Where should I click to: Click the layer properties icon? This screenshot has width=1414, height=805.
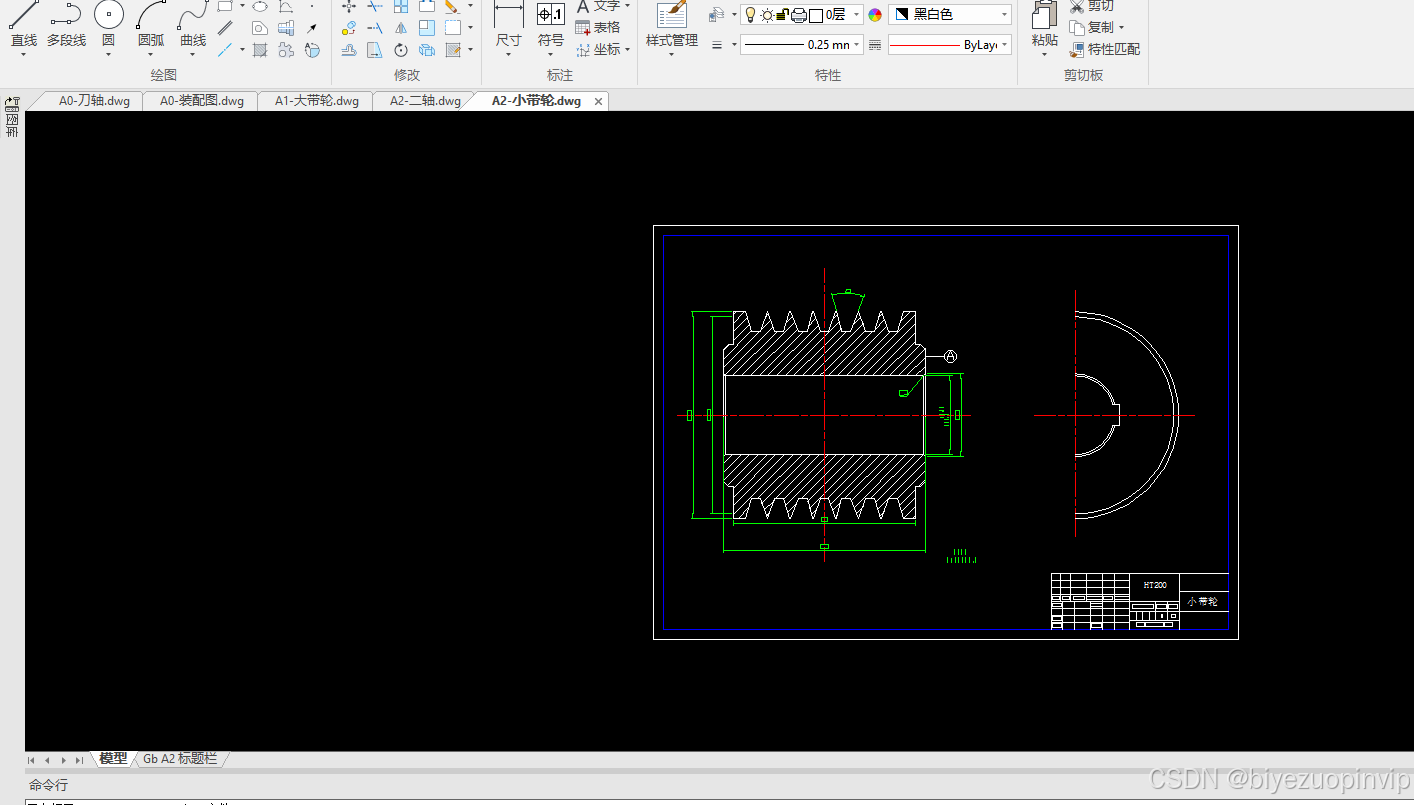tap(717, 15)
